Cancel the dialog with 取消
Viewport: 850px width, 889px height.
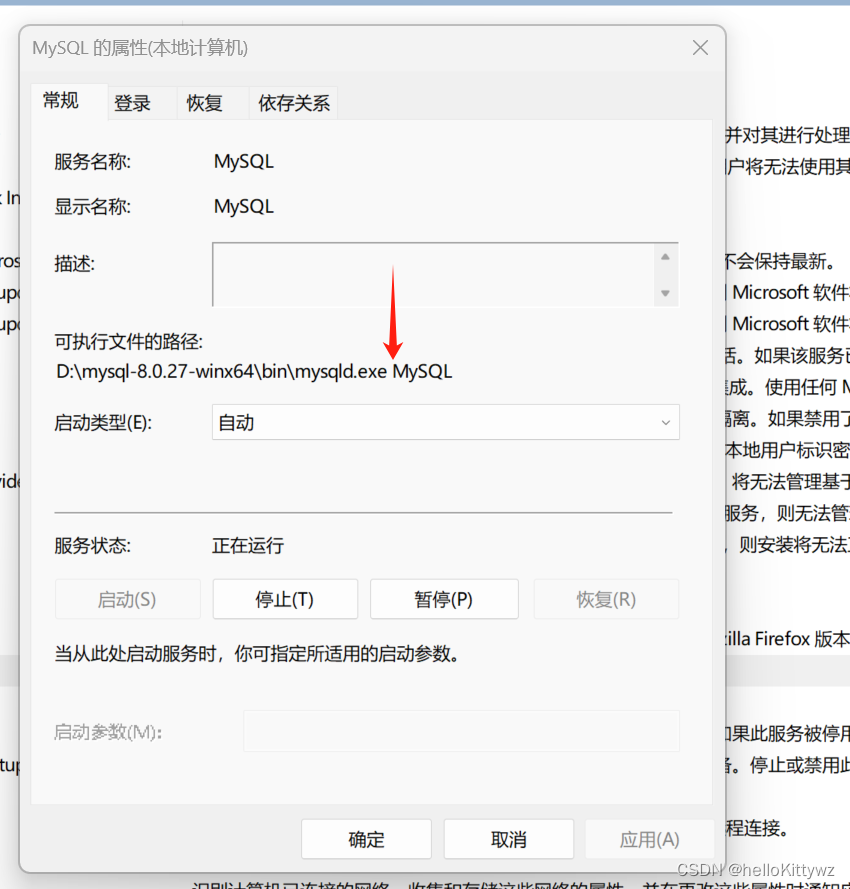[509, 839]
